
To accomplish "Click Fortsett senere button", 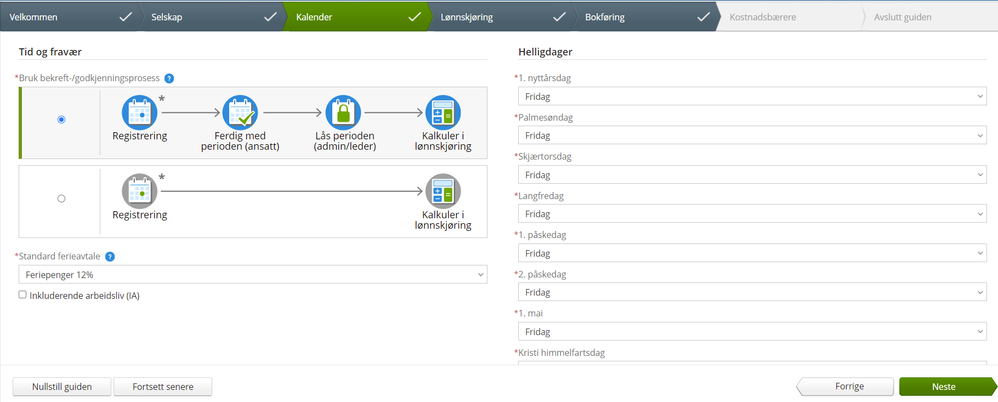I will tap(163, 387).
